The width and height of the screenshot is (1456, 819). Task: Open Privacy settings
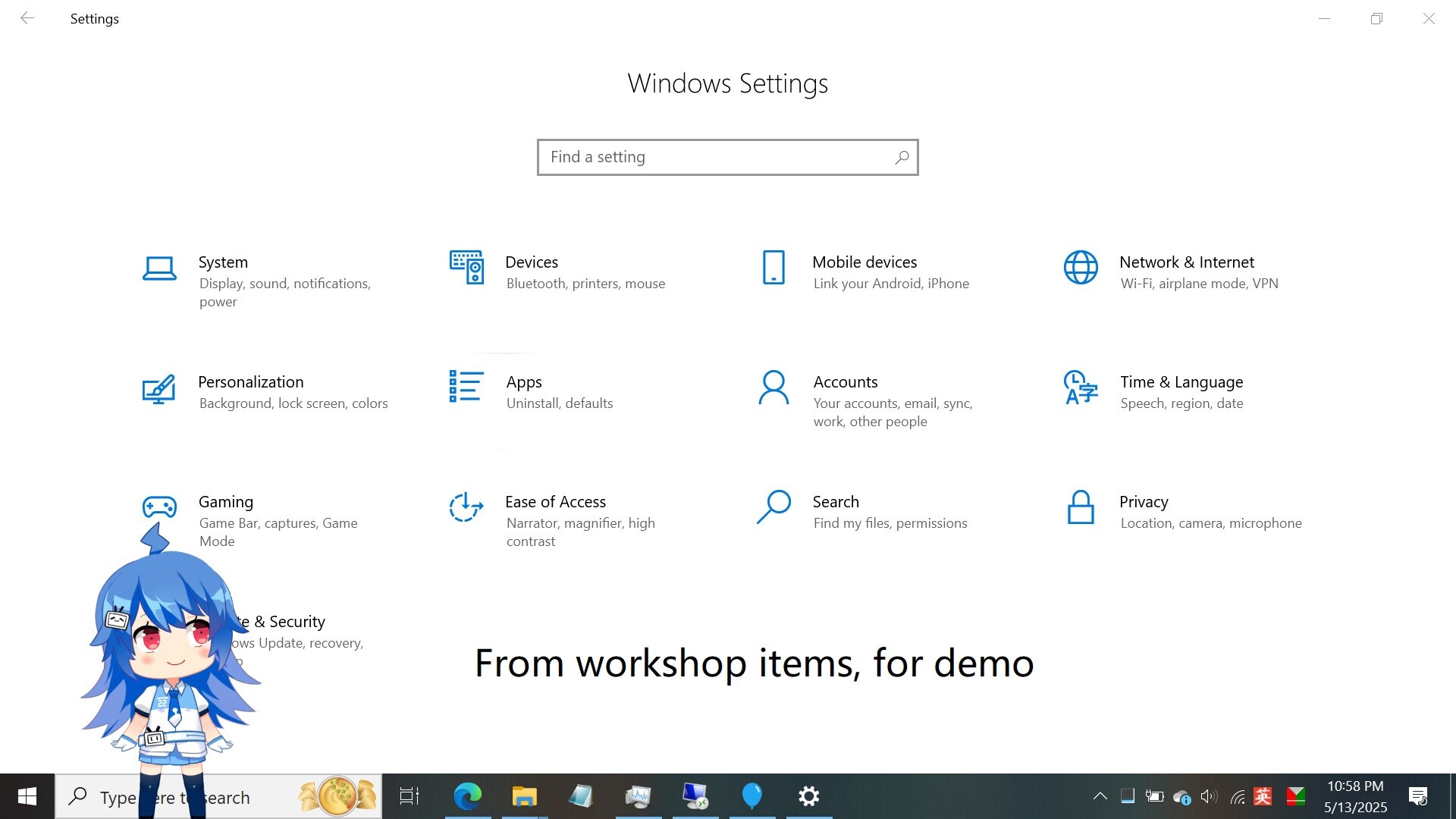point(1144,501)
